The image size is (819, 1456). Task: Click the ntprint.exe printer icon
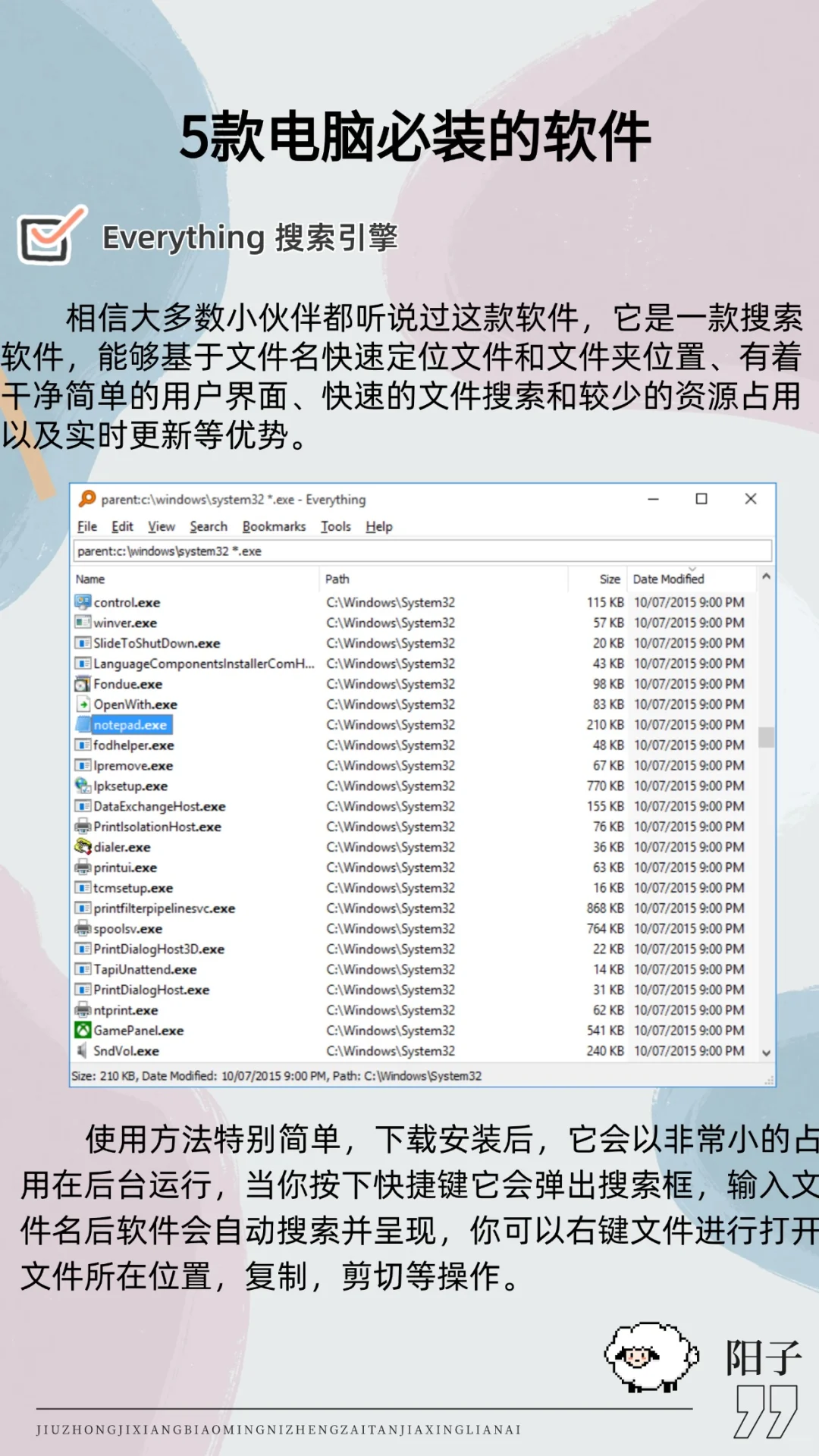(83, 1010)
